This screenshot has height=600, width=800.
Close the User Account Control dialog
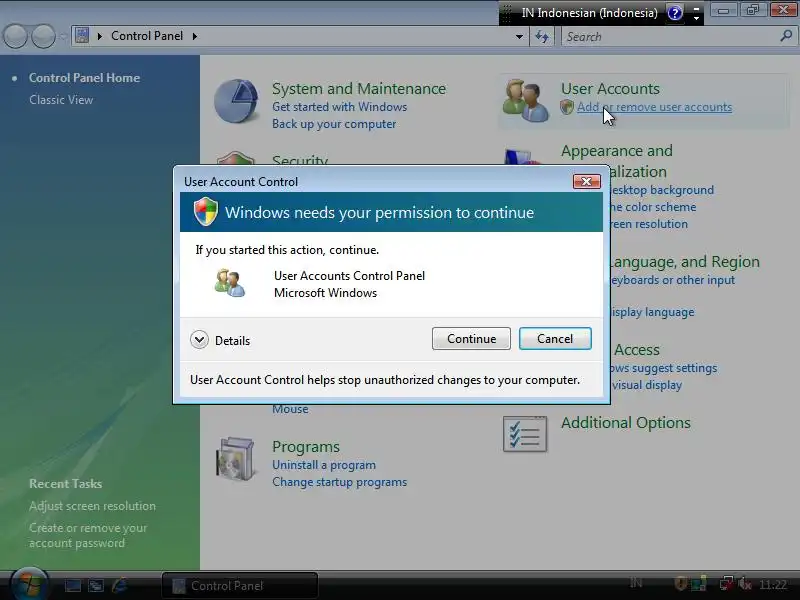tap(587, 181)
